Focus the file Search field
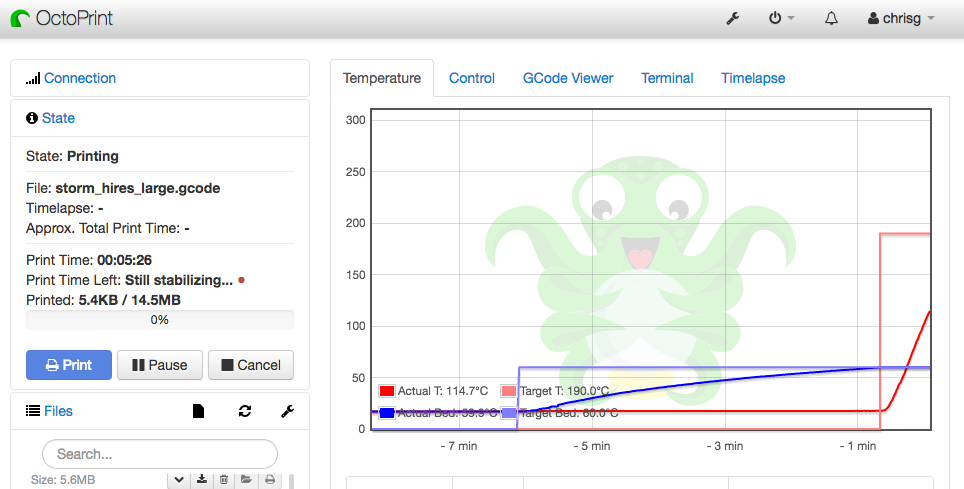964x489 pixels. tap(160, 454)
